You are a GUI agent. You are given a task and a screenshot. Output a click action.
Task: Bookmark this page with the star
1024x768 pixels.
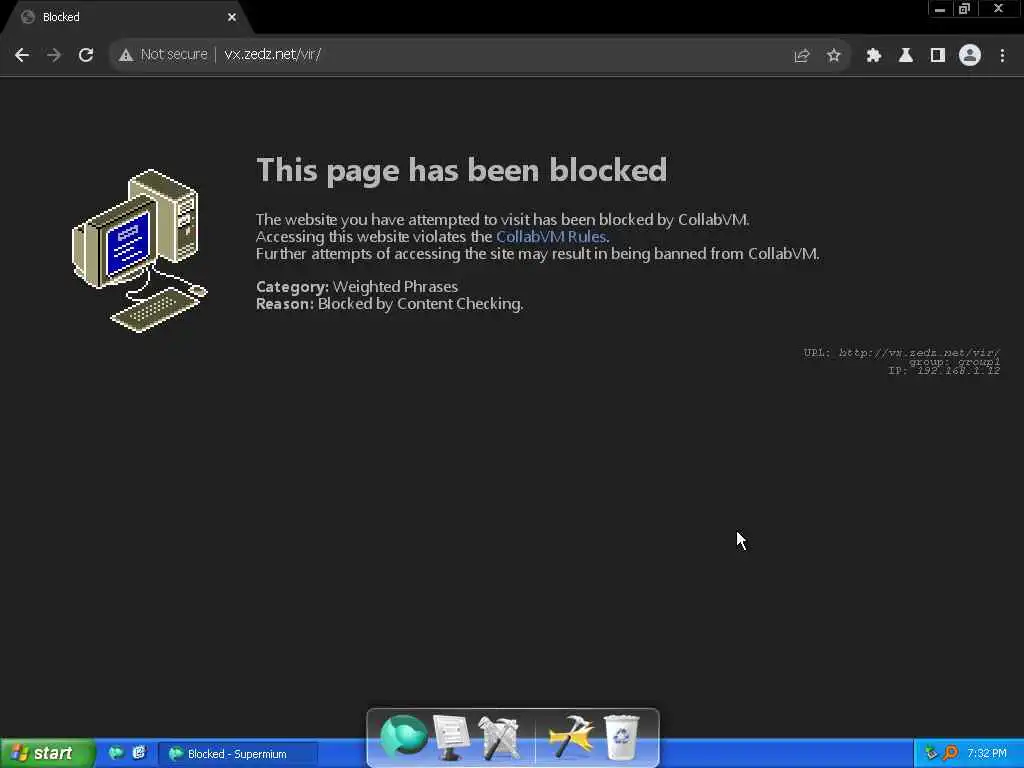[833, 56]
